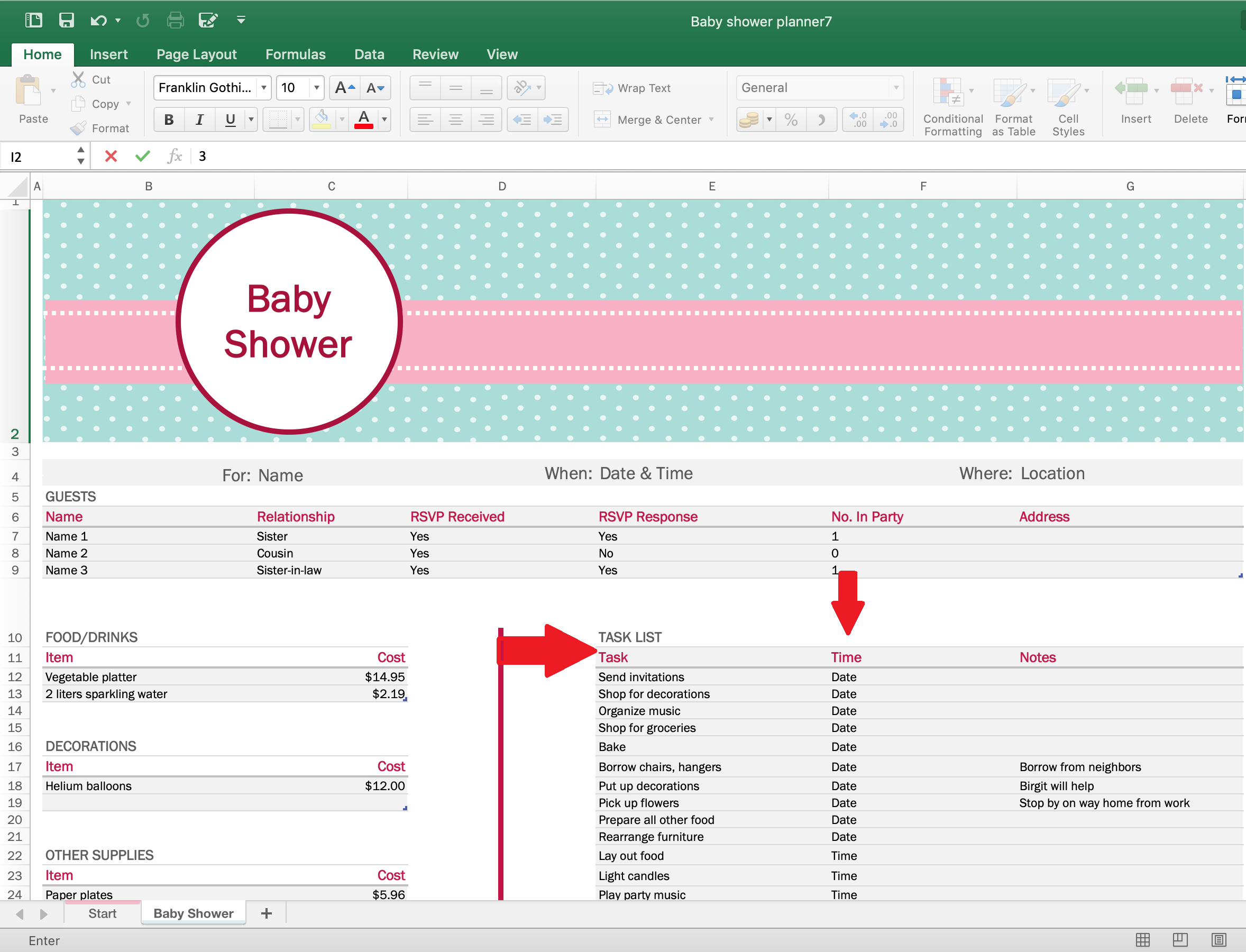Open the font size dropdown

[x=316, y=87]
